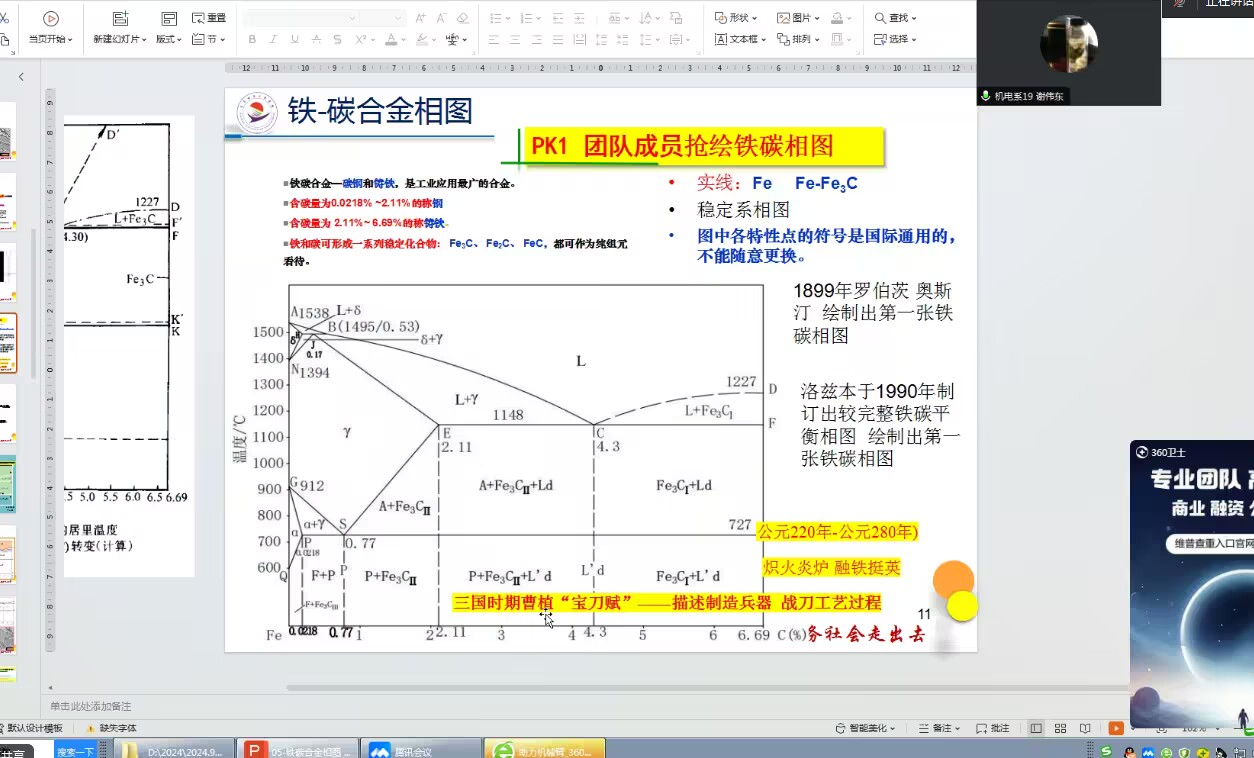The image size is (1254, 758).
Task: Open the Shapes dropdown
Action: [736, 18]
